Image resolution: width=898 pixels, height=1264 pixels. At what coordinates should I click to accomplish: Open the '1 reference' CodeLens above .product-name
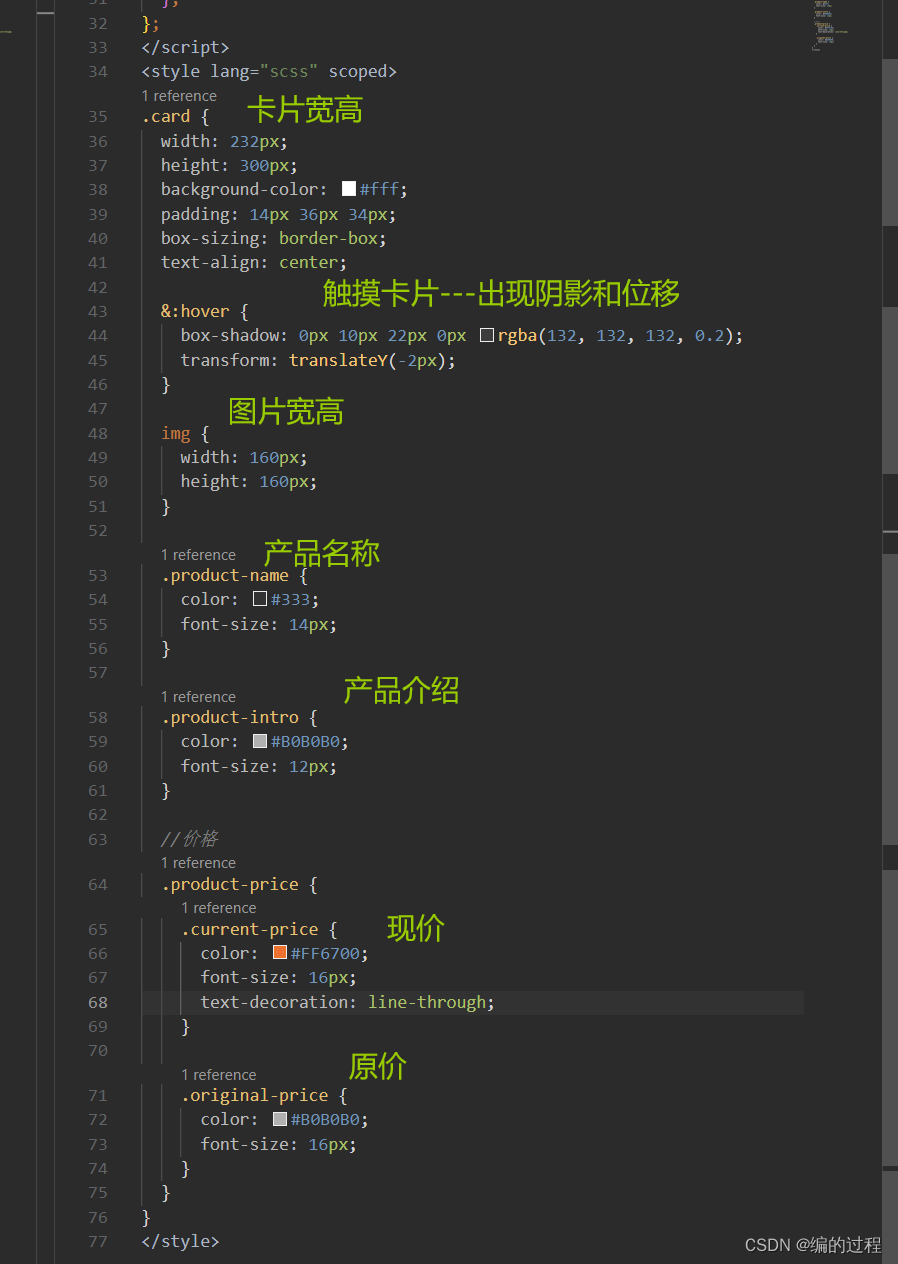tap(199, 555)
